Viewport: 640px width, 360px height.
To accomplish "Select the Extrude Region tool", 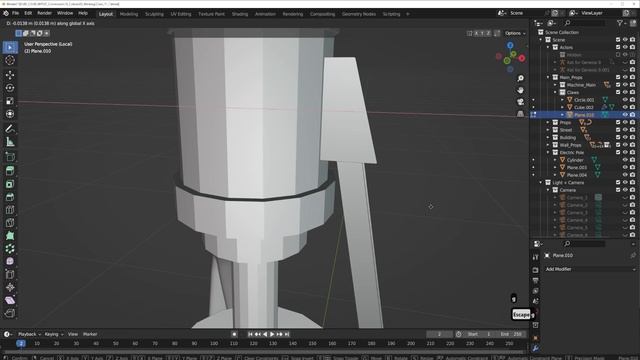I will pos(10,171).
